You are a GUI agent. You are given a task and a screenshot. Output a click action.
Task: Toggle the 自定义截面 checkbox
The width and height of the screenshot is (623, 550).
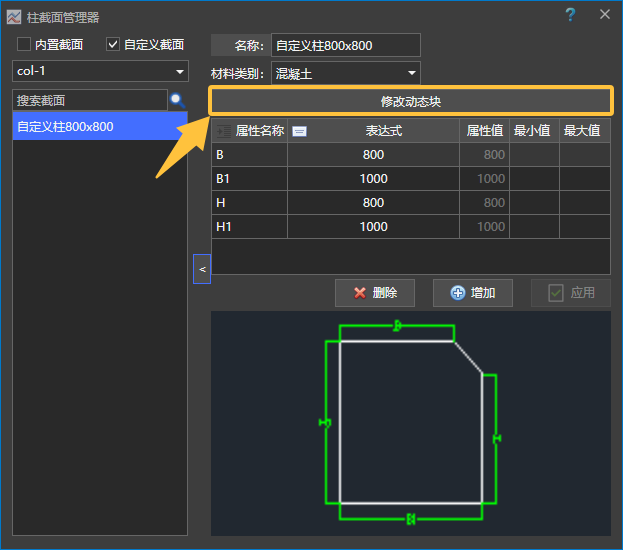pos(113,44)
